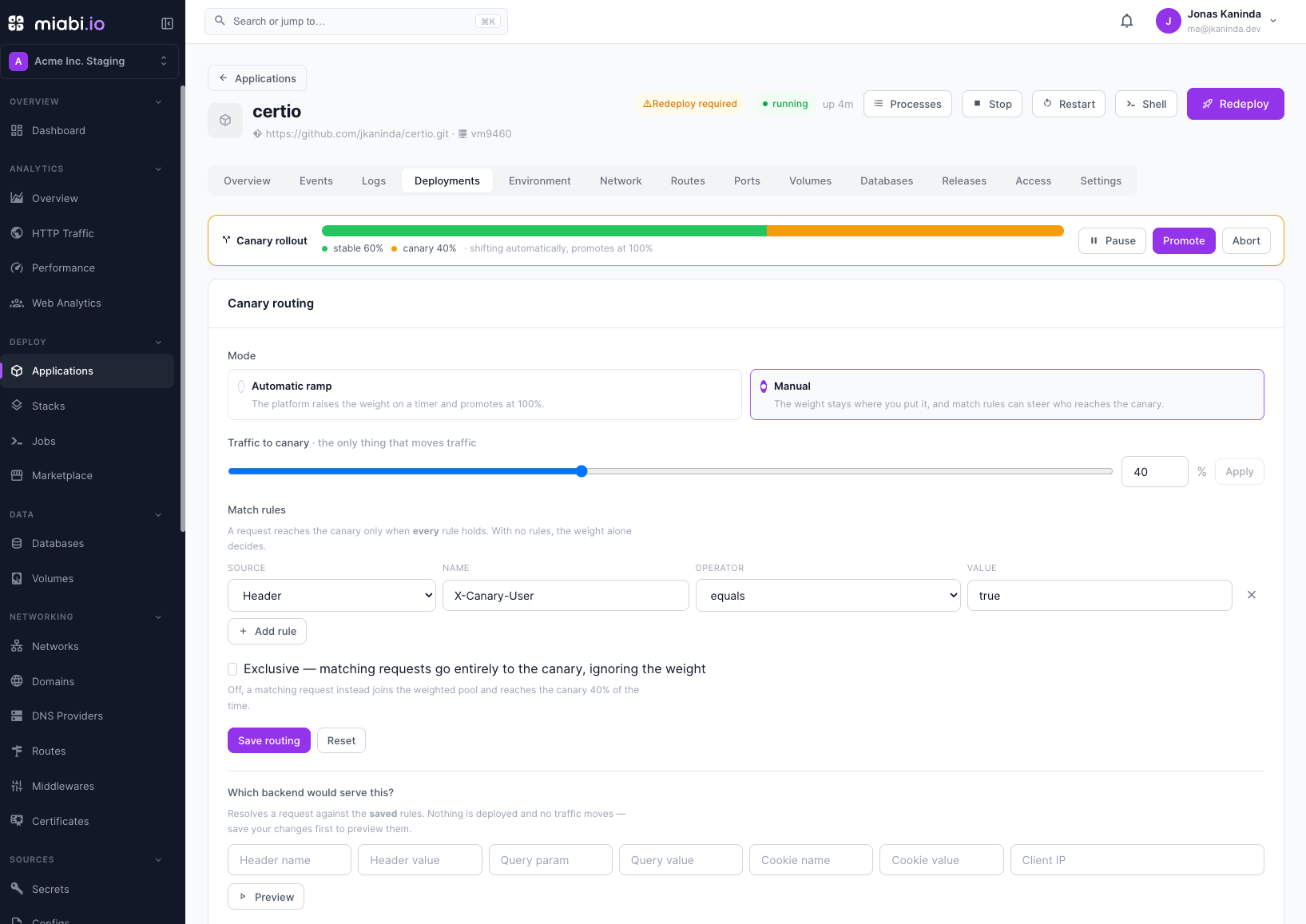This screenshot has height=924, width=1306.
Task: Open Jonas Kaninda user menu
Action: click(x=1217, y=22)
